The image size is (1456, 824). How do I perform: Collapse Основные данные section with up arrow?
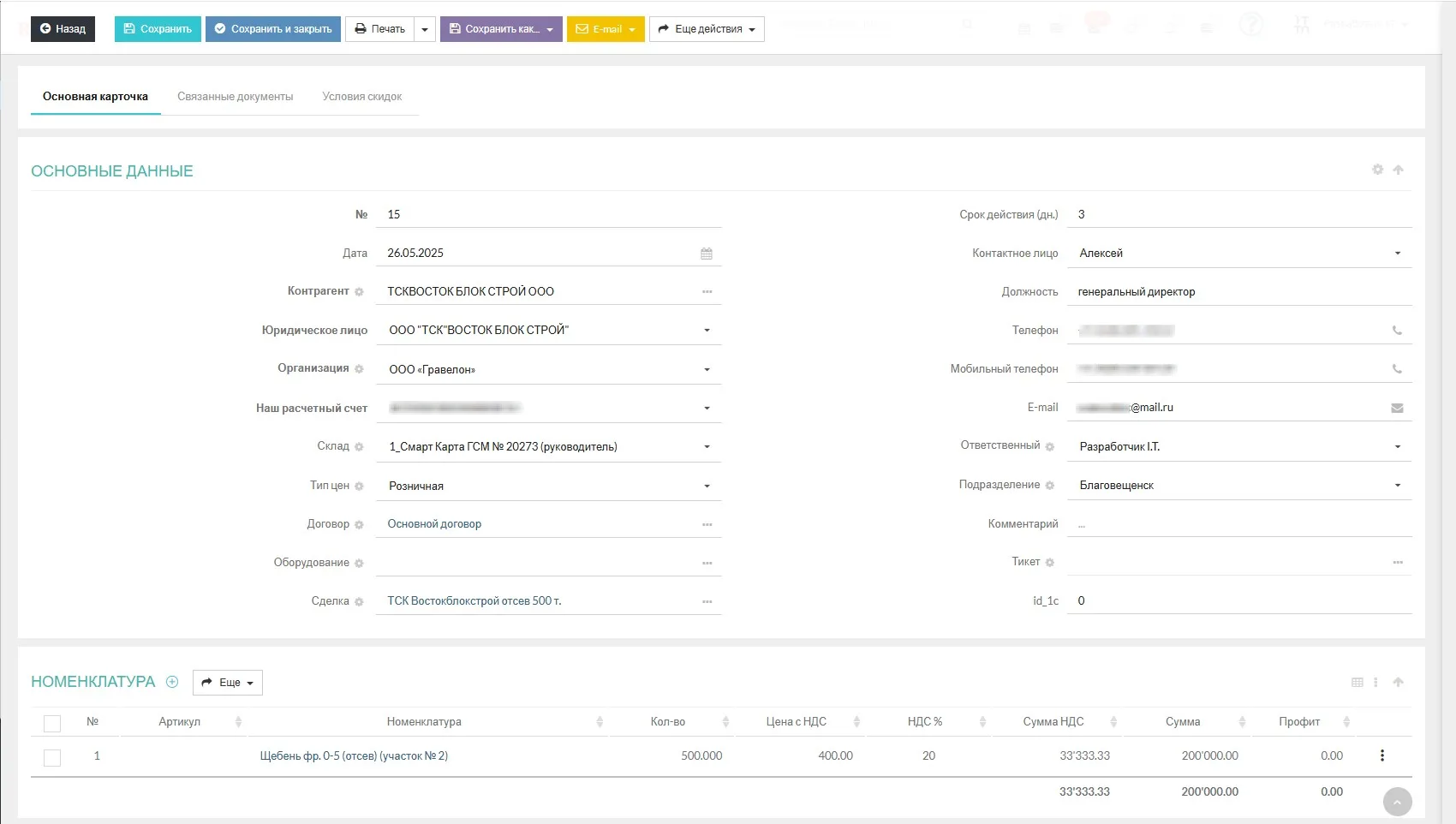[x=1398, y=170]
